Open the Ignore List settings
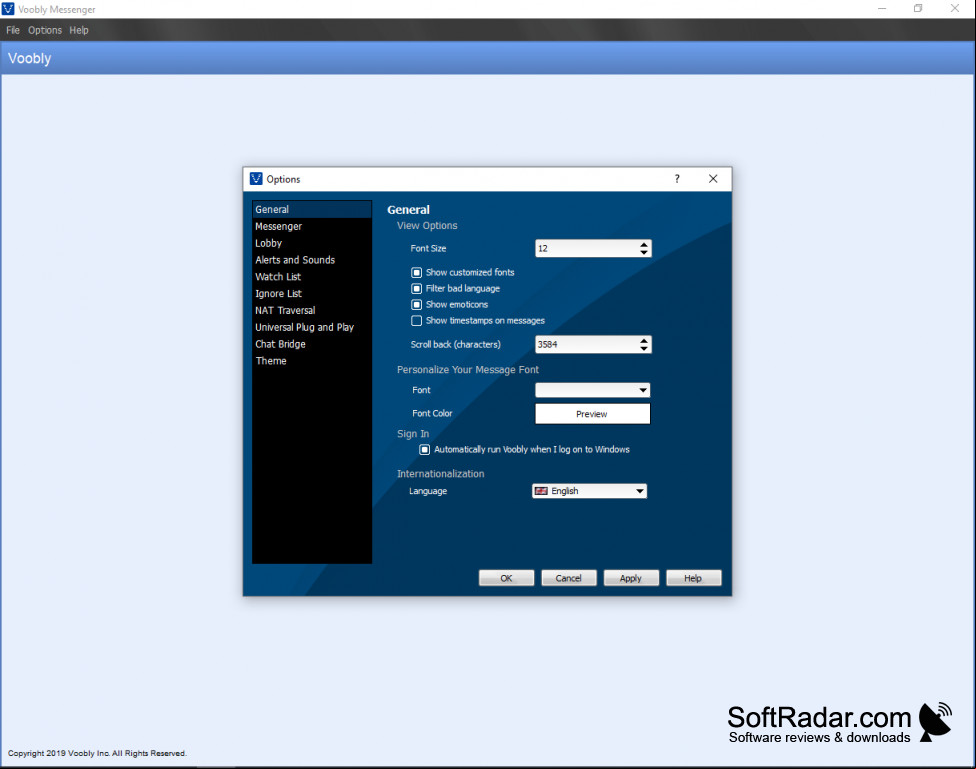The height and width of the screenshot is (769, 976). (312, 294)
